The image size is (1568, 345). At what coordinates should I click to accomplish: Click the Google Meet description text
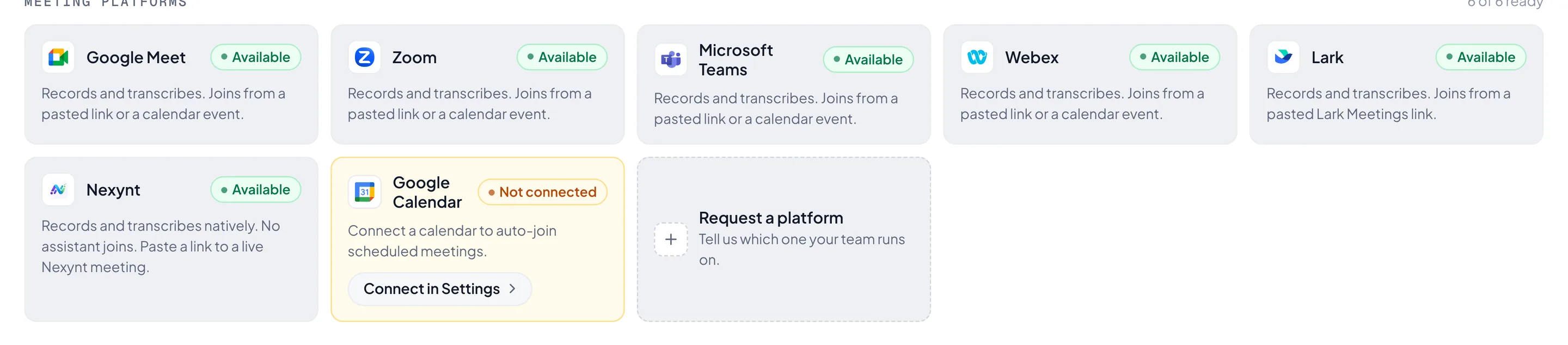tap(163, 104)
